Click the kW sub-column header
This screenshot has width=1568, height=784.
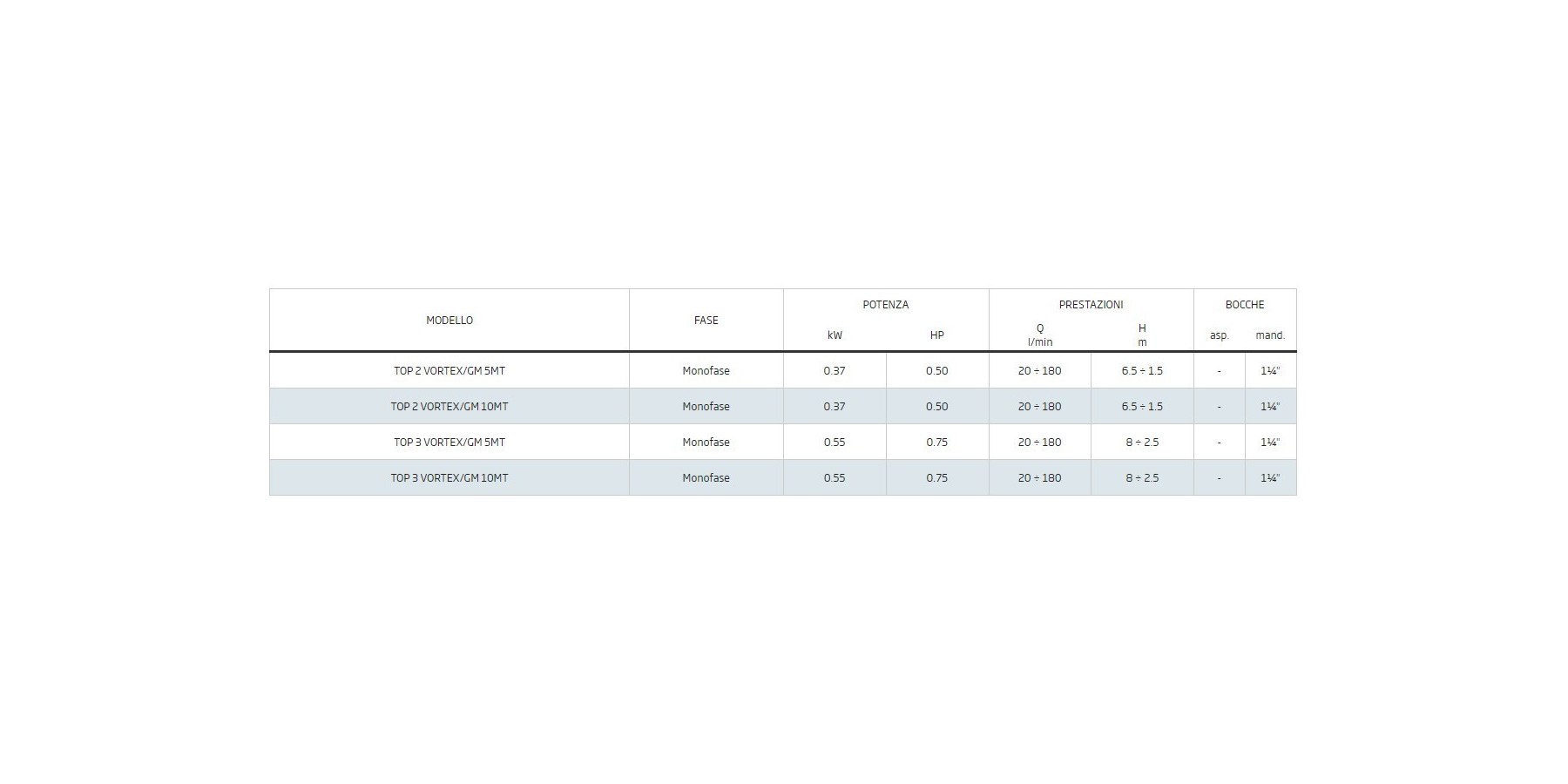point(835,335)
